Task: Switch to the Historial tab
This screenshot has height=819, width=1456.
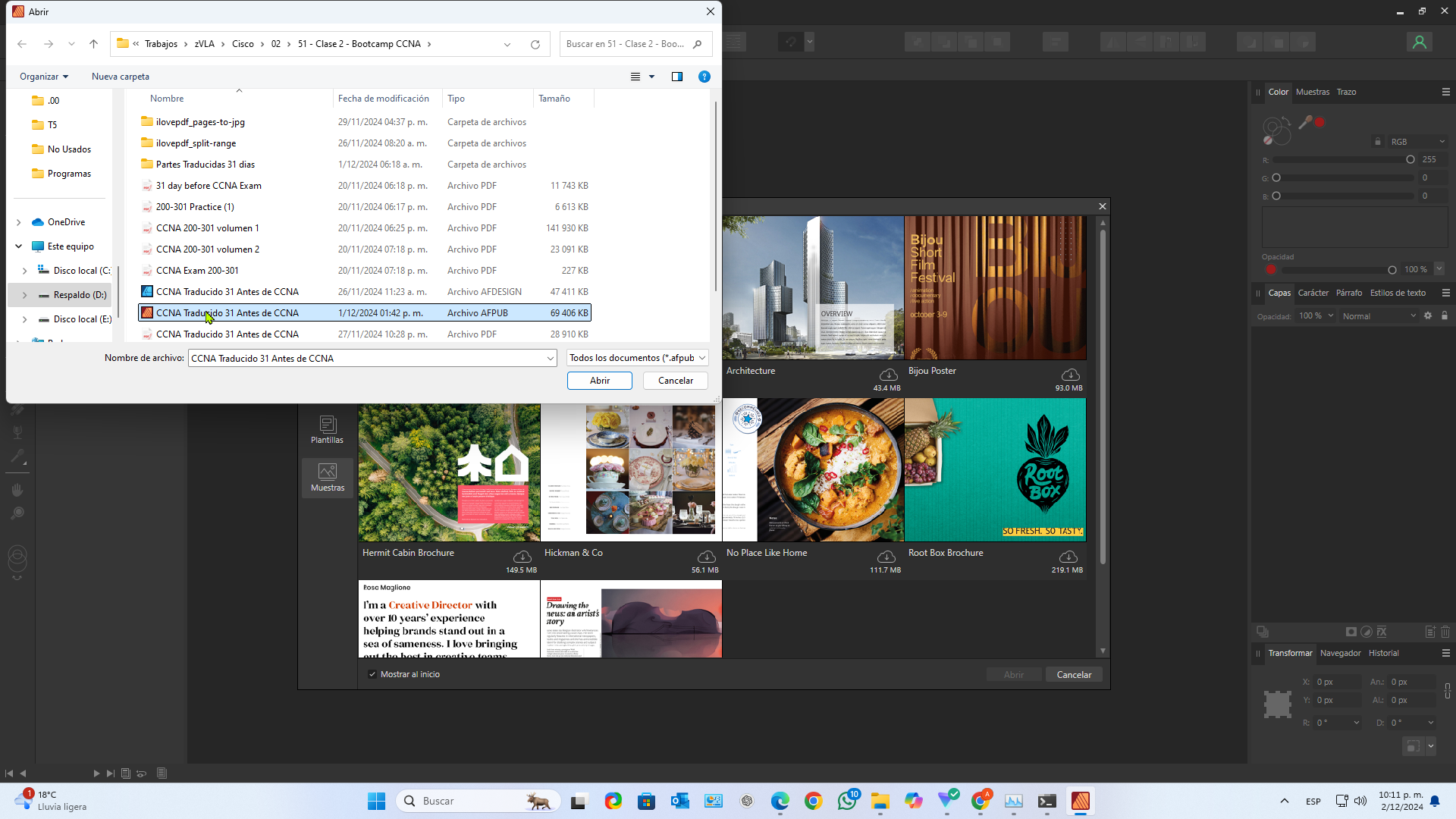Action: (x=1383, y=653)
